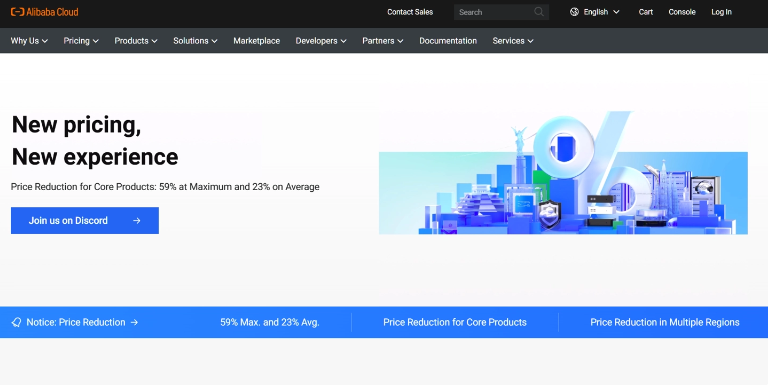Open the Cart
The image size is (771, 385).
point(646,12)
